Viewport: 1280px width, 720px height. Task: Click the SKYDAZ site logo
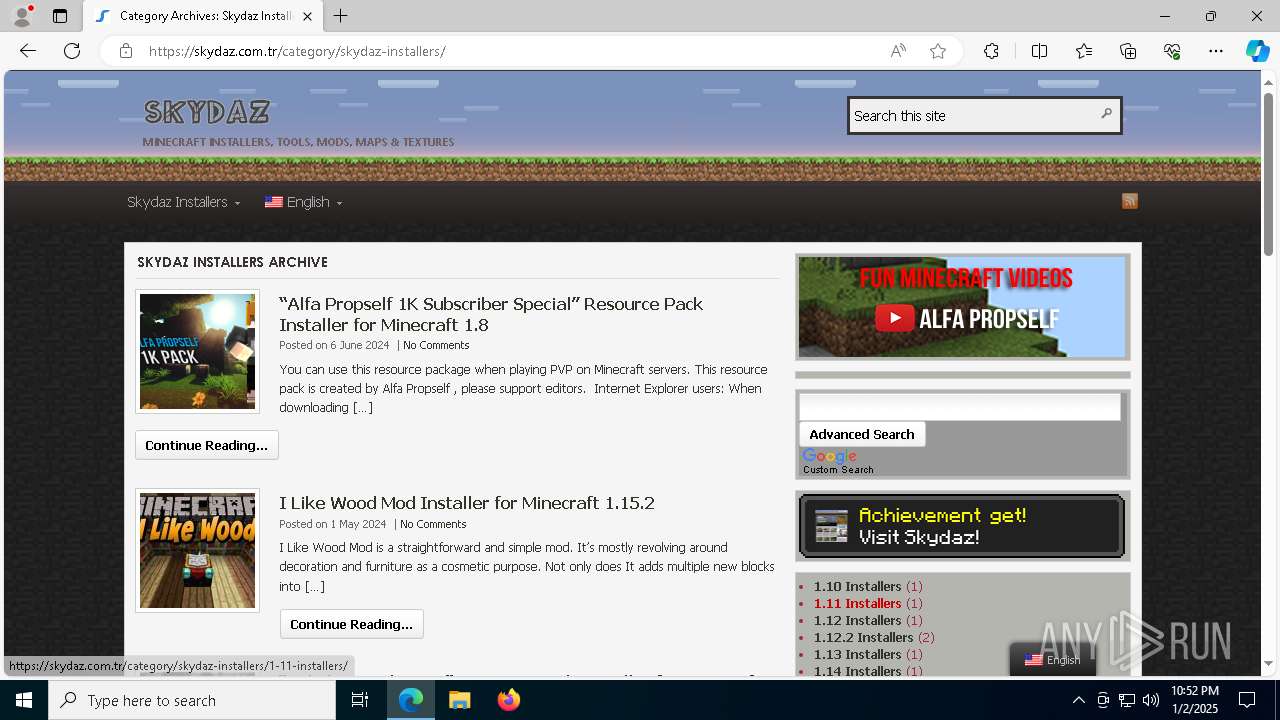[207, 111]
